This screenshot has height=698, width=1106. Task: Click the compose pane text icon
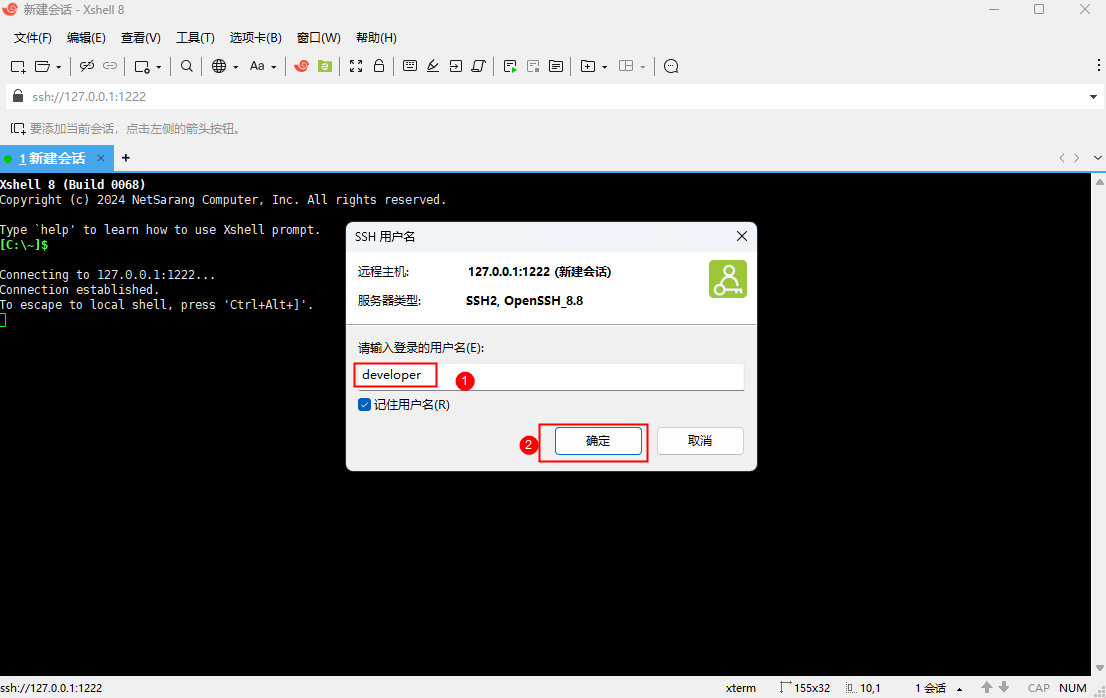tap(556, 66)
